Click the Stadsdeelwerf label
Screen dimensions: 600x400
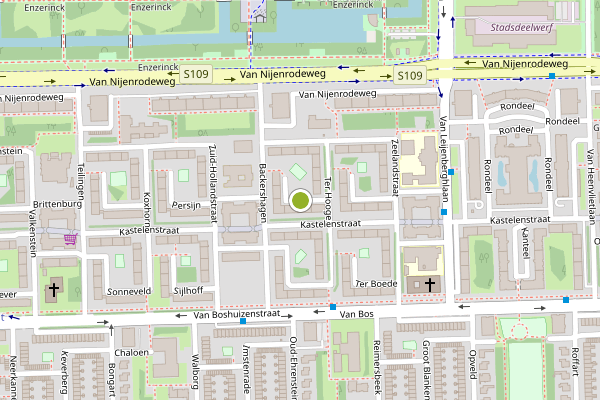pyautogui.click(x=522, y=28)
